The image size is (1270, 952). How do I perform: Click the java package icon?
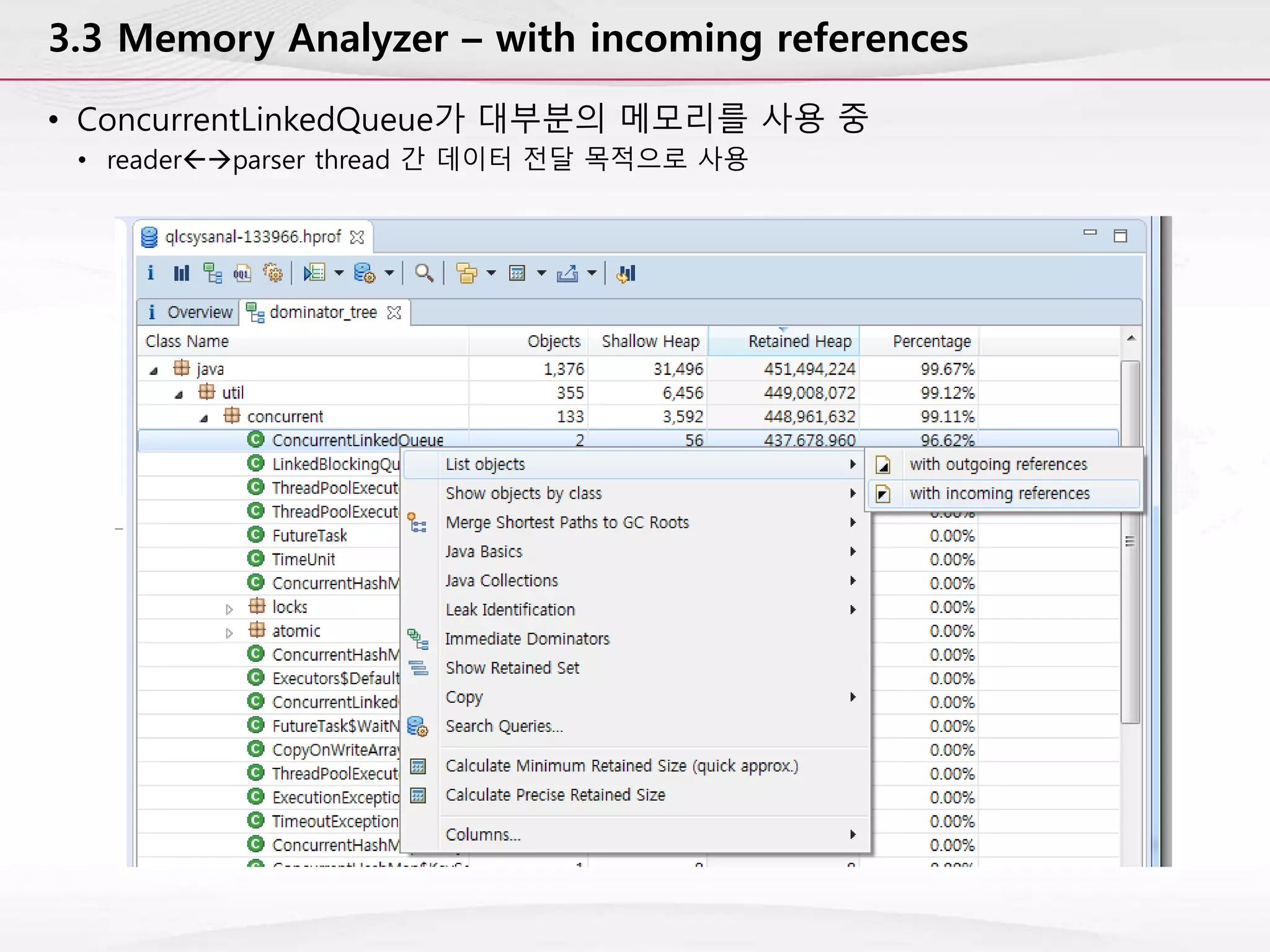pos(182,368)
